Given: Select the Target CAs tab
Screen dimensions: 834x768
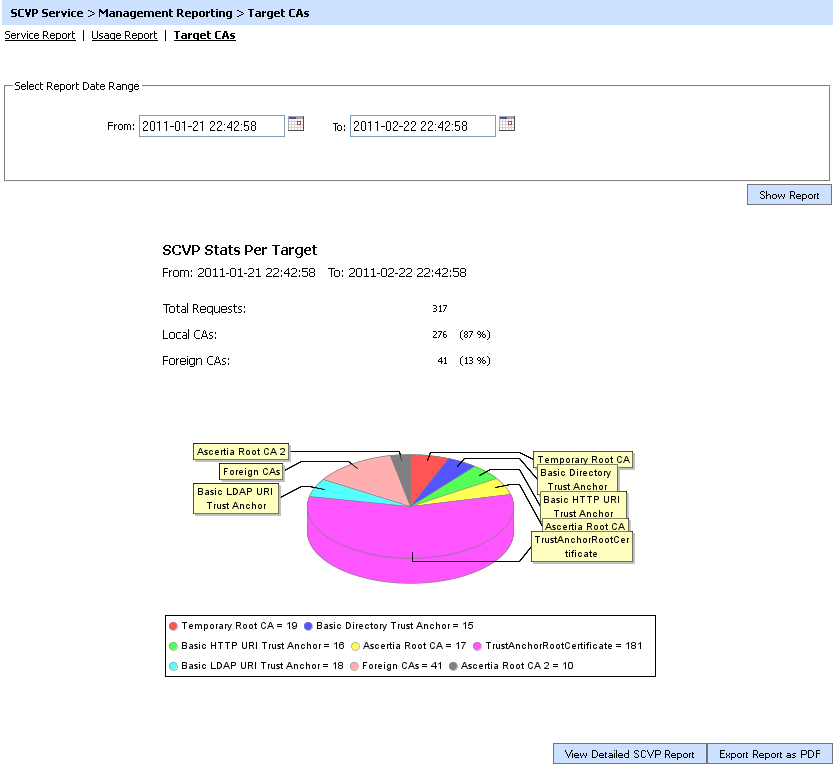Looking at the screenshot, I should point(205,35).
